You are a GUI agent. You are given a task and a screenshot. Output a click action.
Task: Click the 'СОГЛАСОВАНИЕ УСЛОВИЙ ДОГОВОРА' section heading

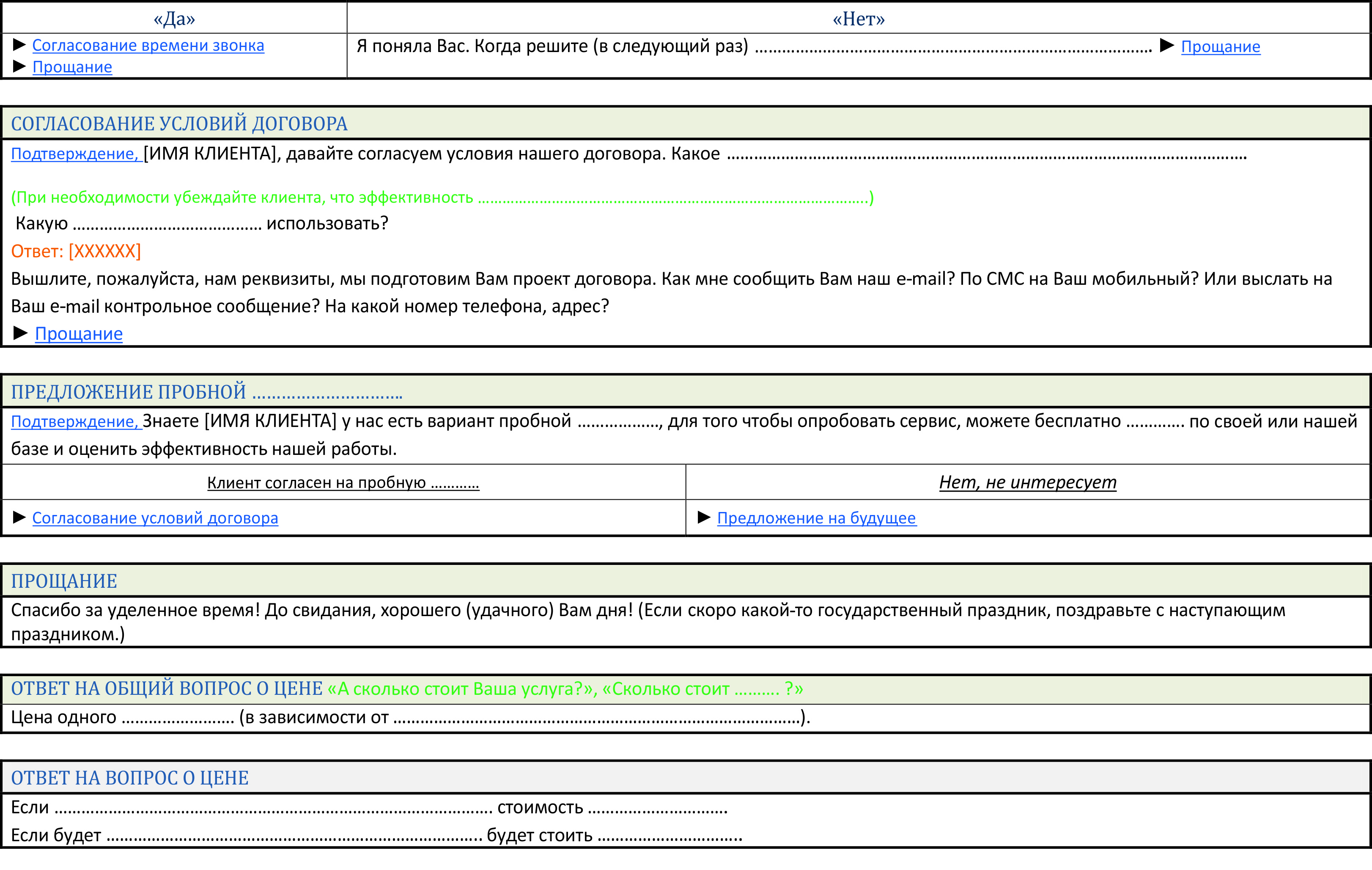click(x=179, y=124)
